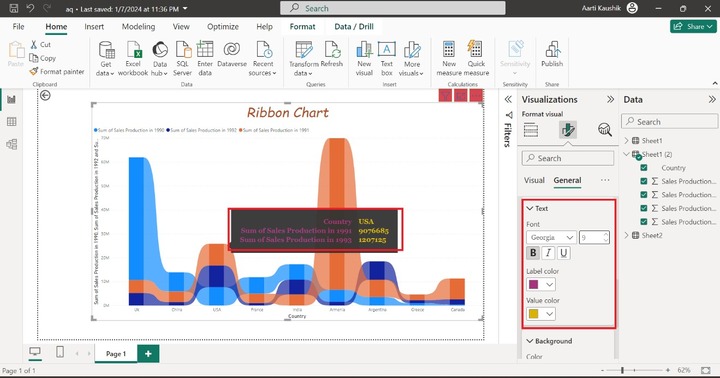Uncheck the fourth Sales Production field
Viewport: 720px width, 378px height.
point(644,222)
